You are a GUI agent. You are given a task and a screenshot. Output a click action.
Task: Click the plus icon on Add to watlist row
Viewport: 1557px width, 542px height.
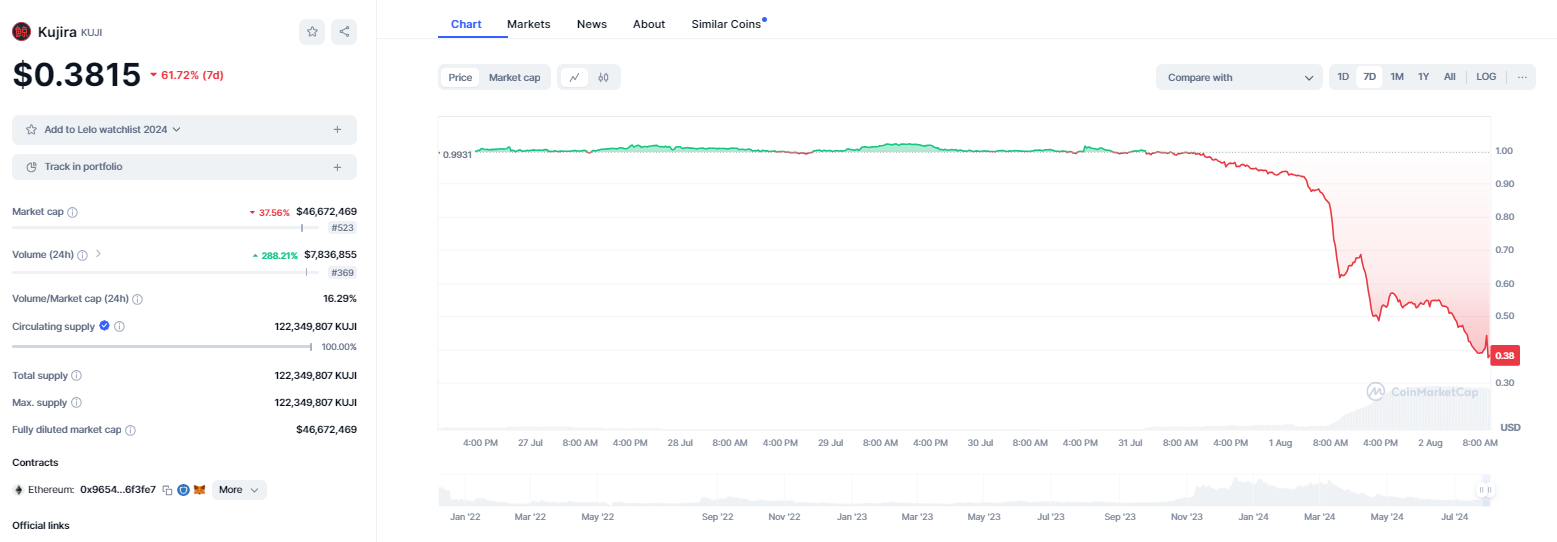coord(337,130)
